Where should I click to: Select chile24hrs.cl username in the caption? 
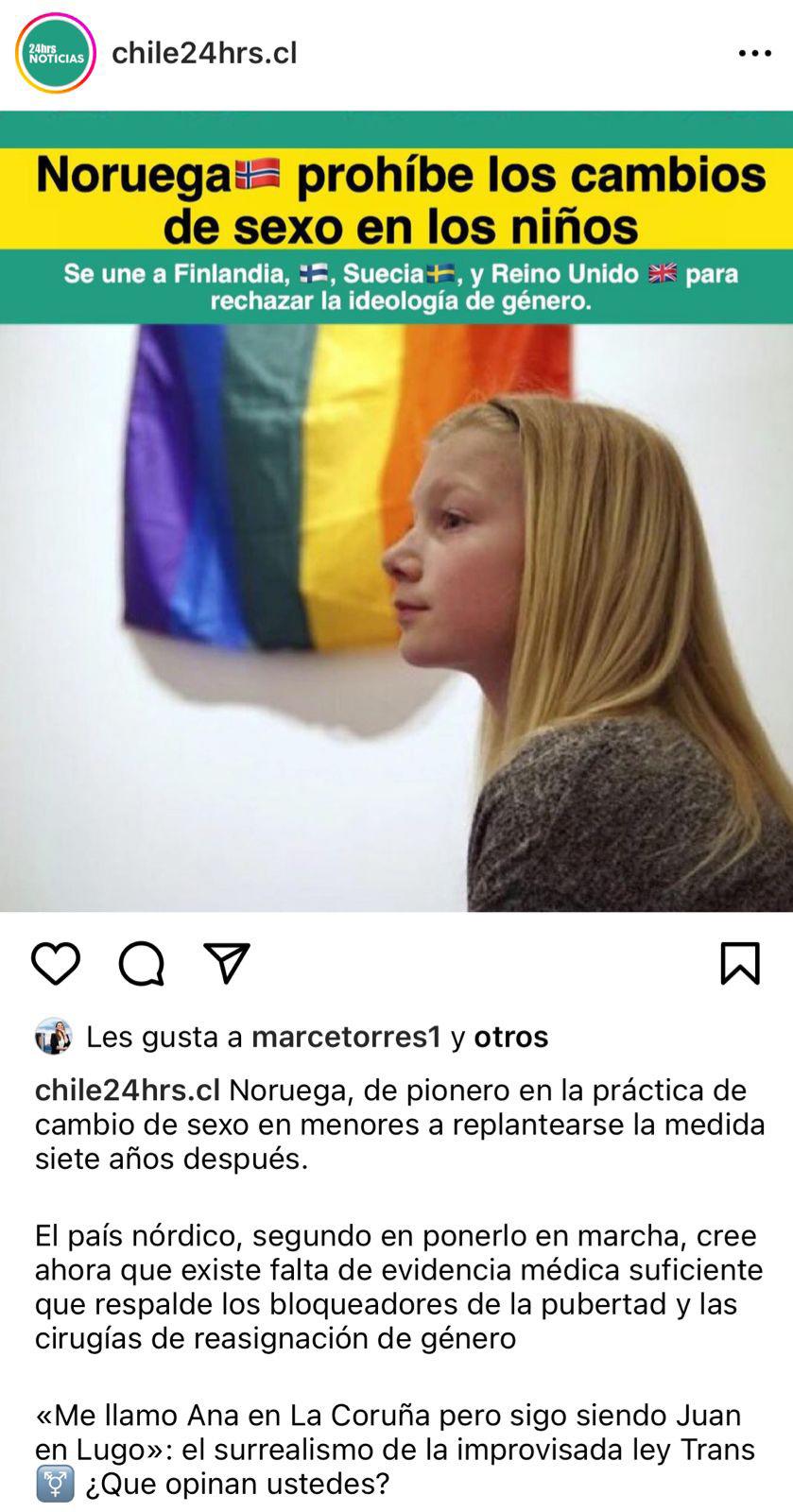coord(128,1091)
